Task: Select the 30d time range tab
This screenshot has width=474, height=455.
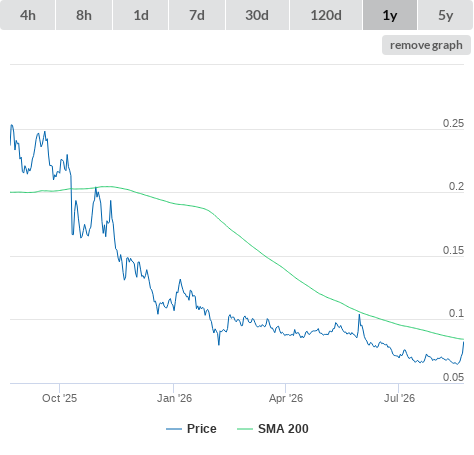Action: 257,15
